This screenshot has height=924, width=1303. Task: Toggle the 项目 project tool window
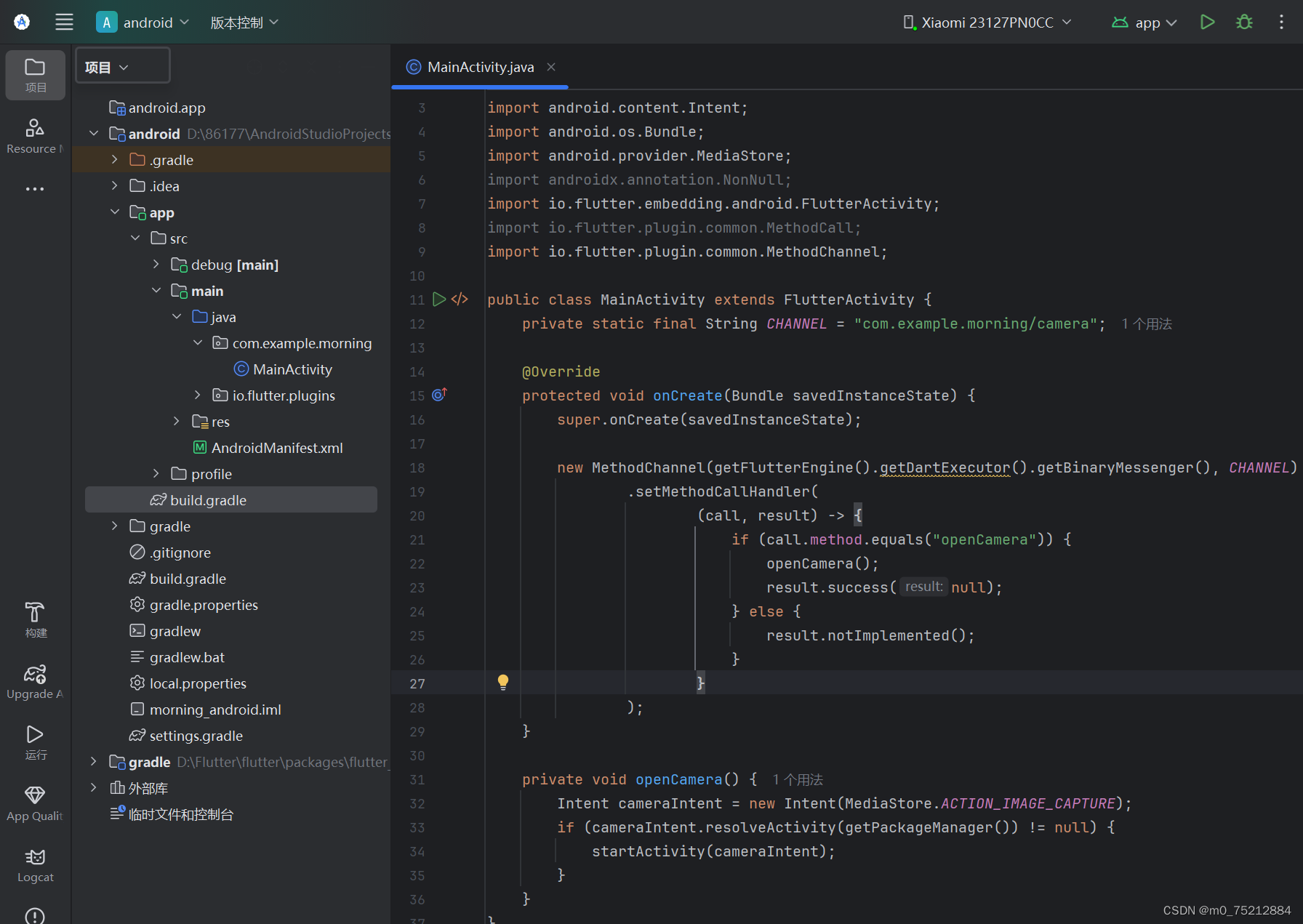point(34,74)
